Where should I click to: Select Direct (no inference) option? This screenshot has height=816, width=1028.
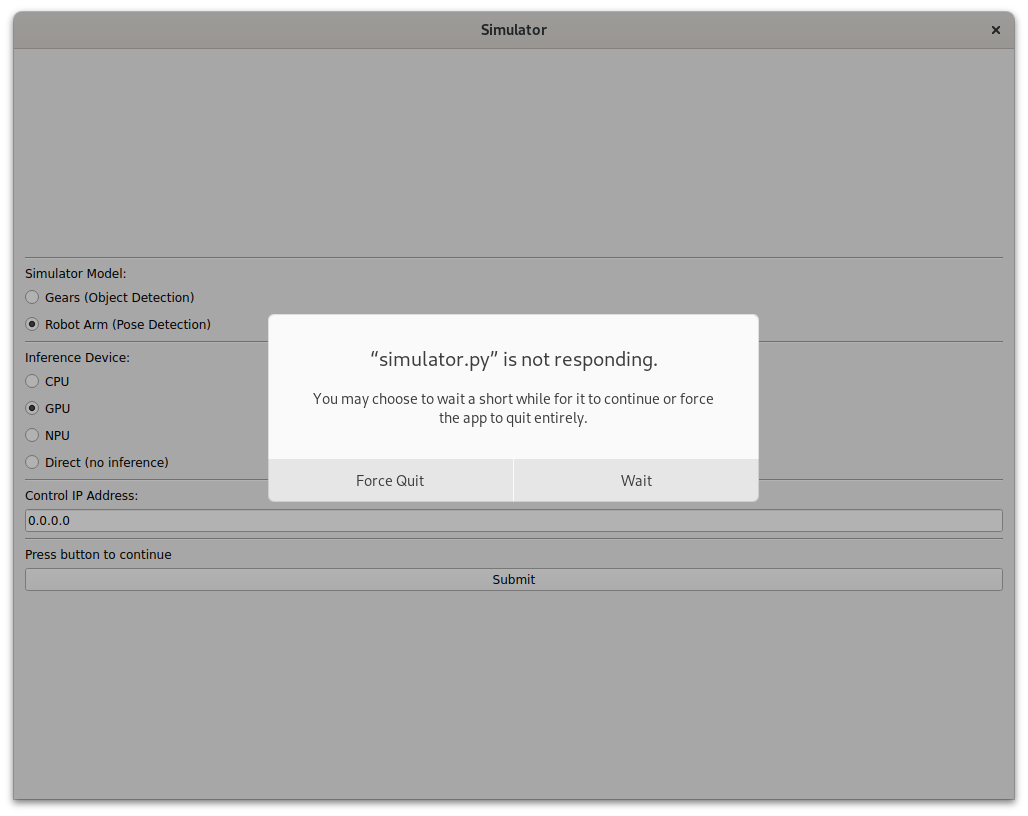(x=33, y=462)
